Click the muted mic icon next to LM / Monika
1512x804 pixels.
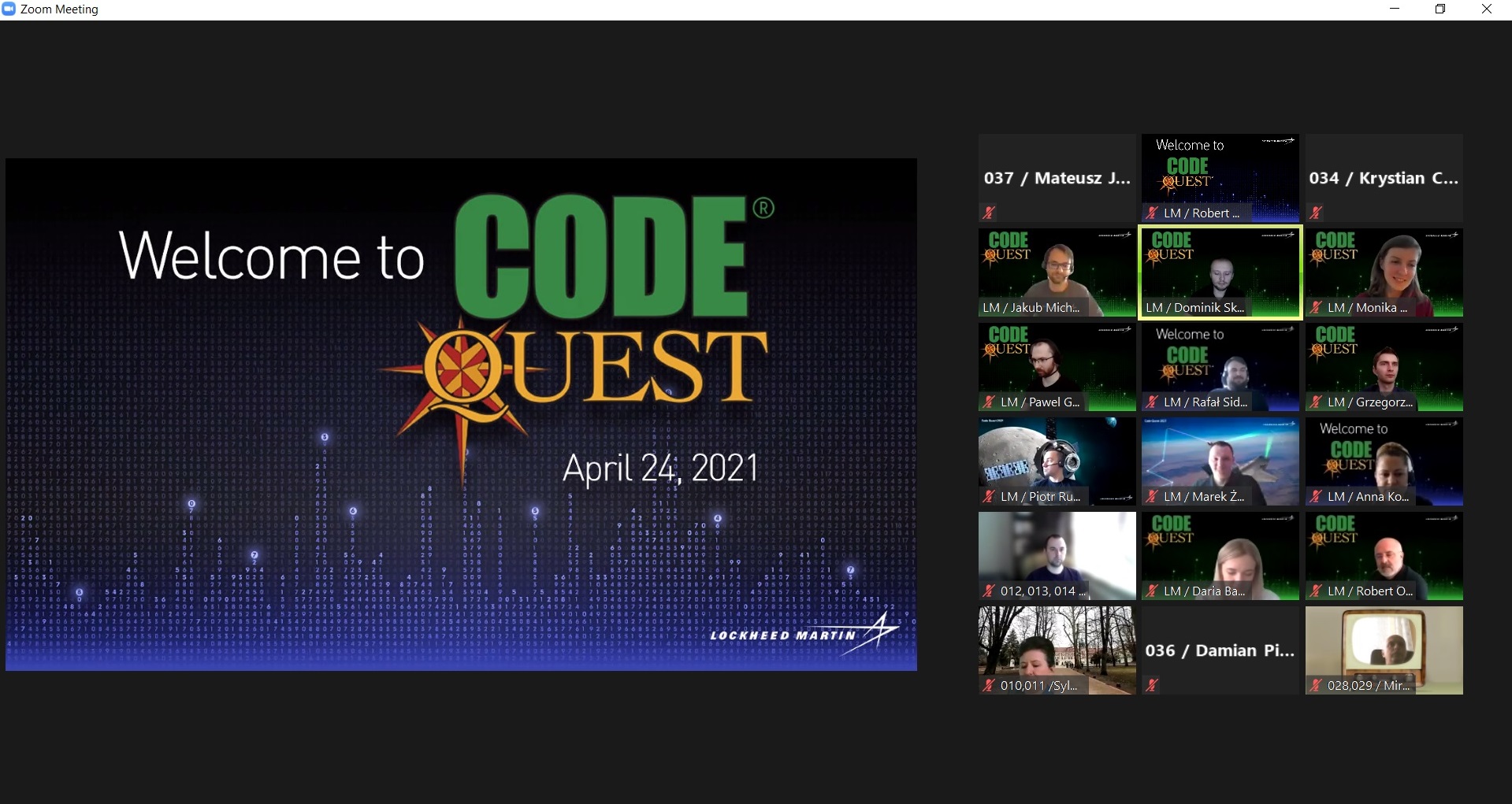pyautogui.click(x=1316, y=307)
